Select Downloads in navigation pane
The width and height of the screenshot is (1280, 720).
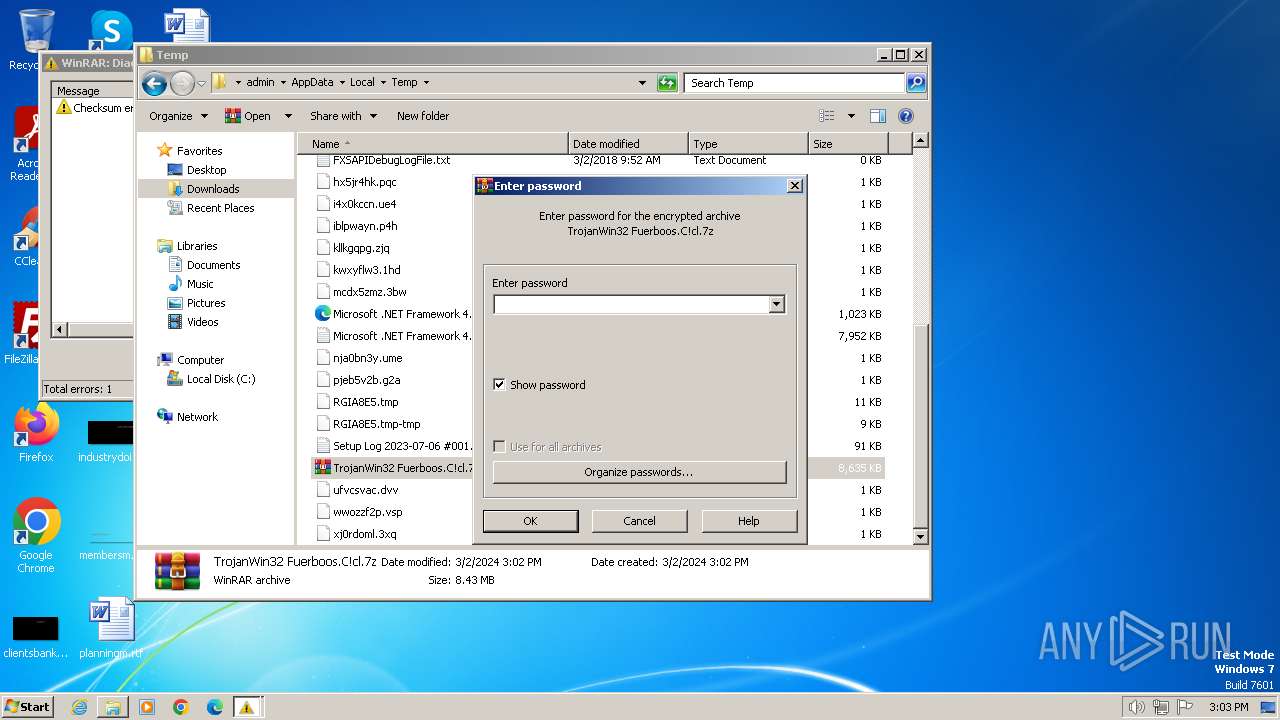coord(212,189)
